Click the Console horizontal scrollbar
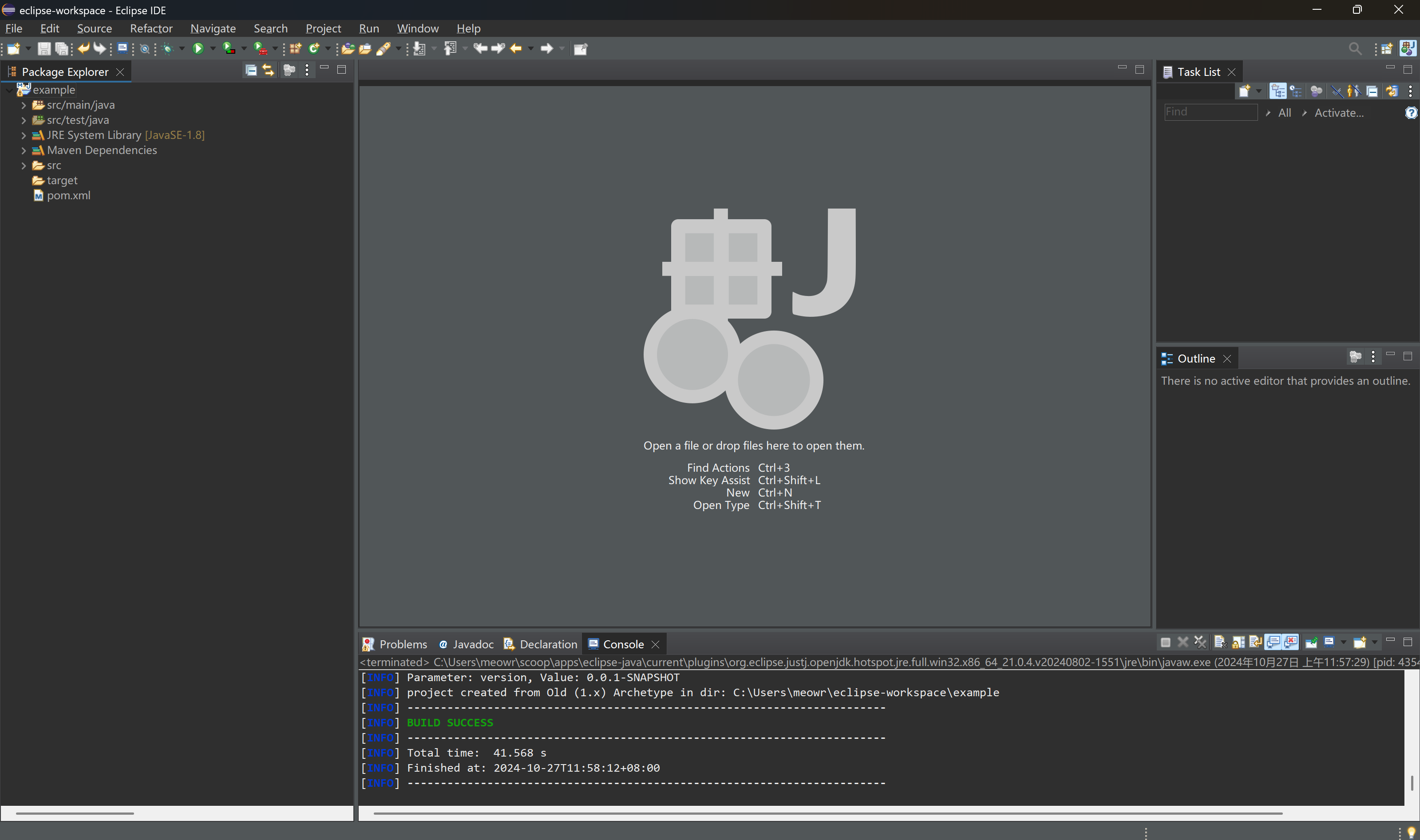This screenshot has width=1420, height=840. (x=827, y=813)
